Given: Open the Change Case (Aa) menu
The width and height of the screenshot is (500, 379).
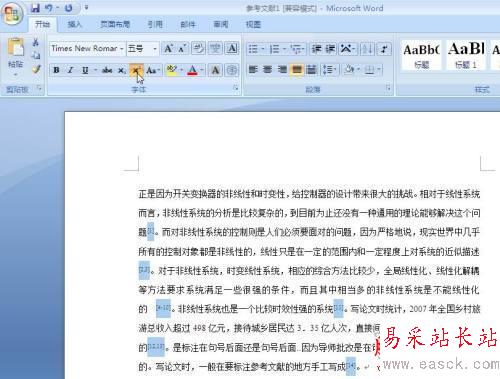Looking at the screenshot, I should click(x=153, y=70).
